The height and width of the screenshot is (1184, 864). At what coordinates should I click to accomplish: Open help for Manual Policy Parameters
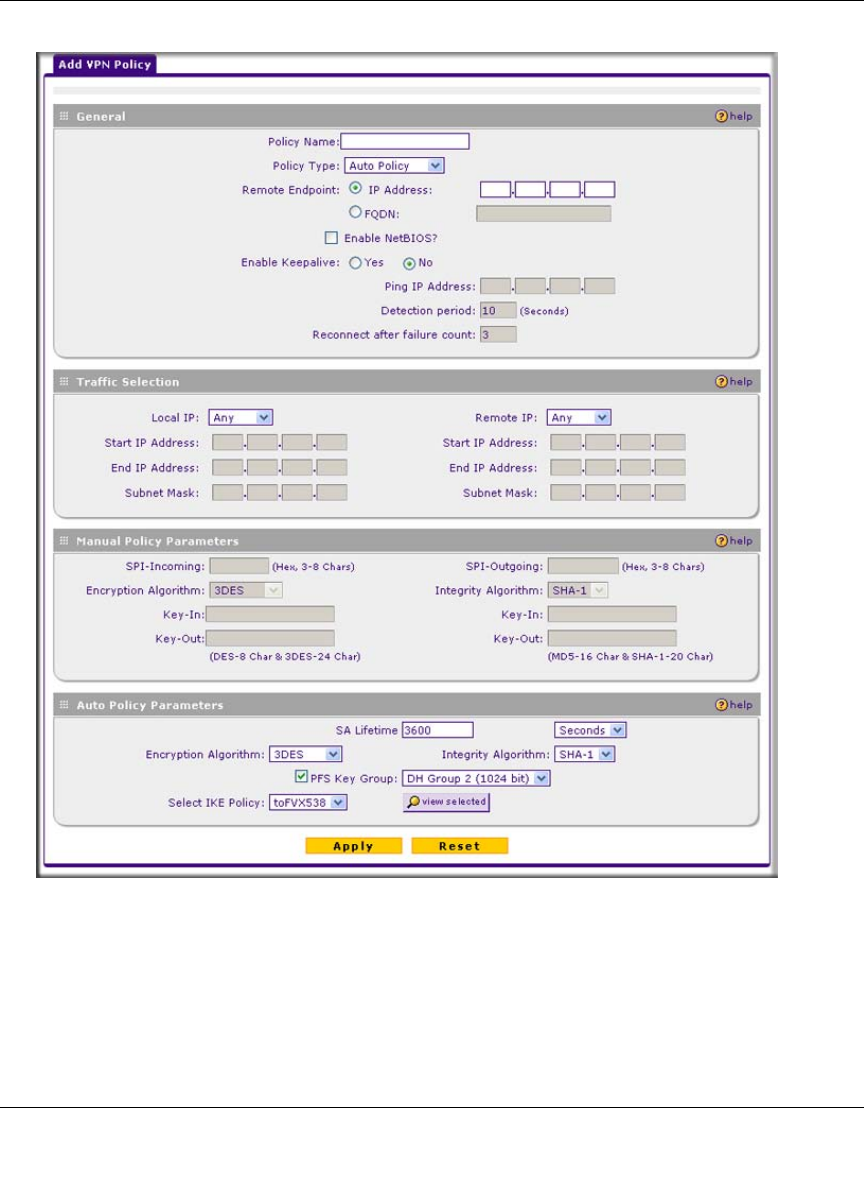point(733,541)
